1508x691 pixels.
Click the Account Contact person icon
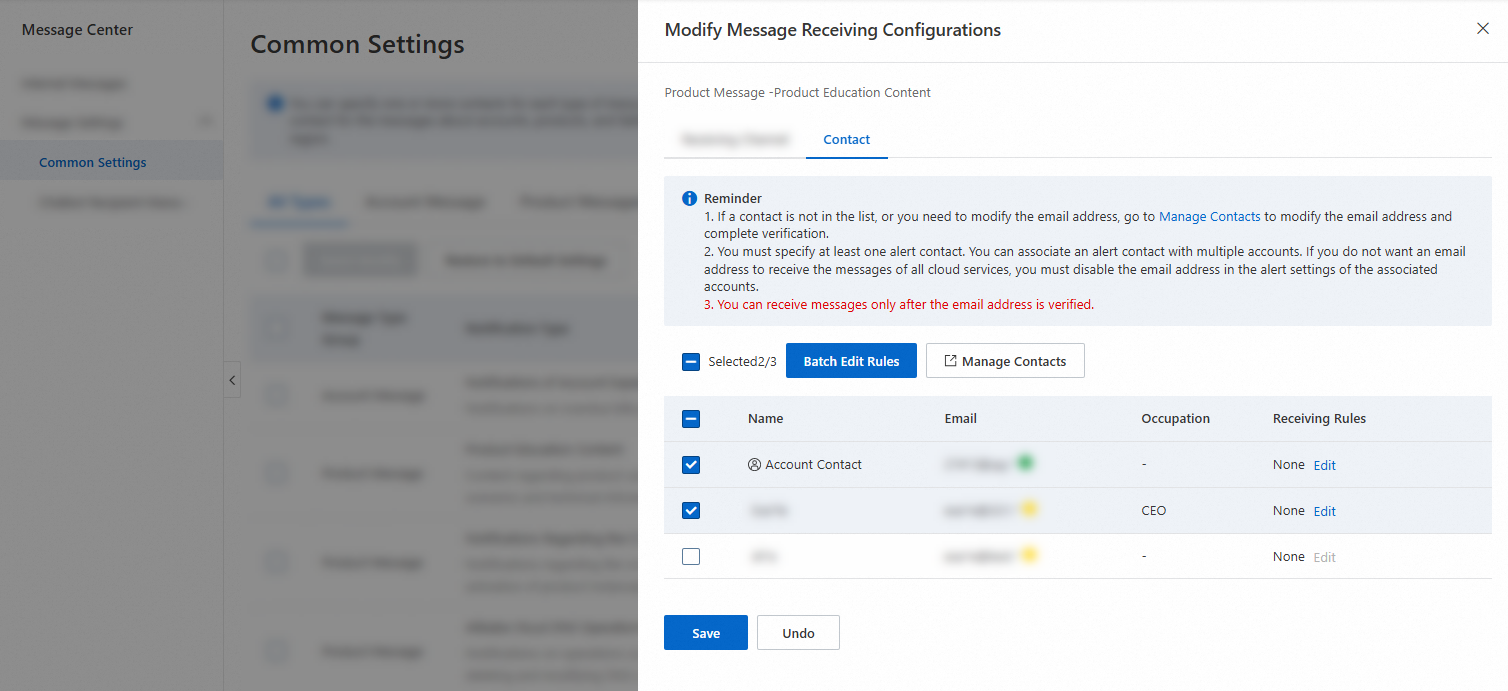click(x=754, y=465)
